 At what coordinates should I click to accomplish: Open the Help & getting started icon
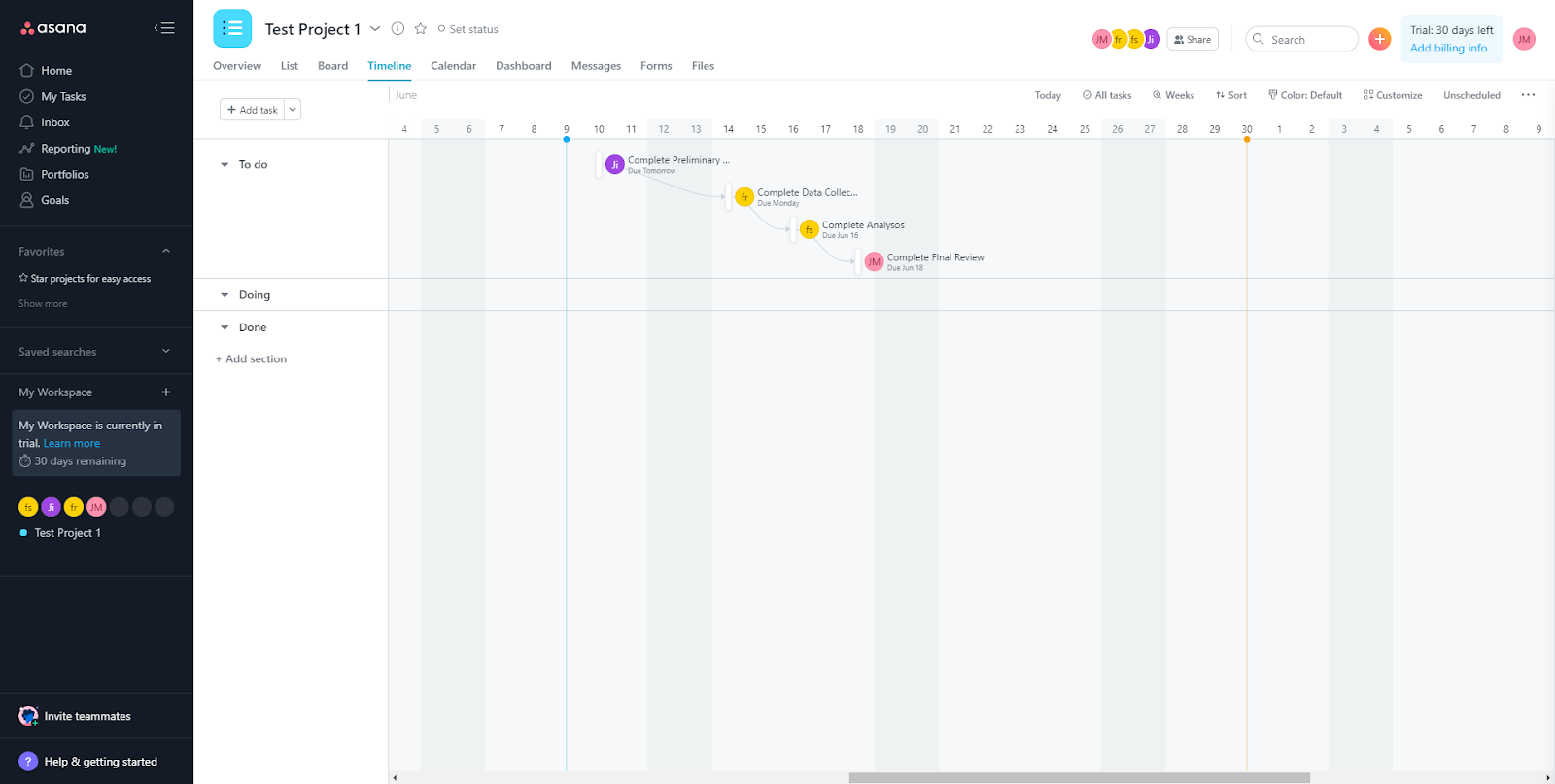point(28,762)
